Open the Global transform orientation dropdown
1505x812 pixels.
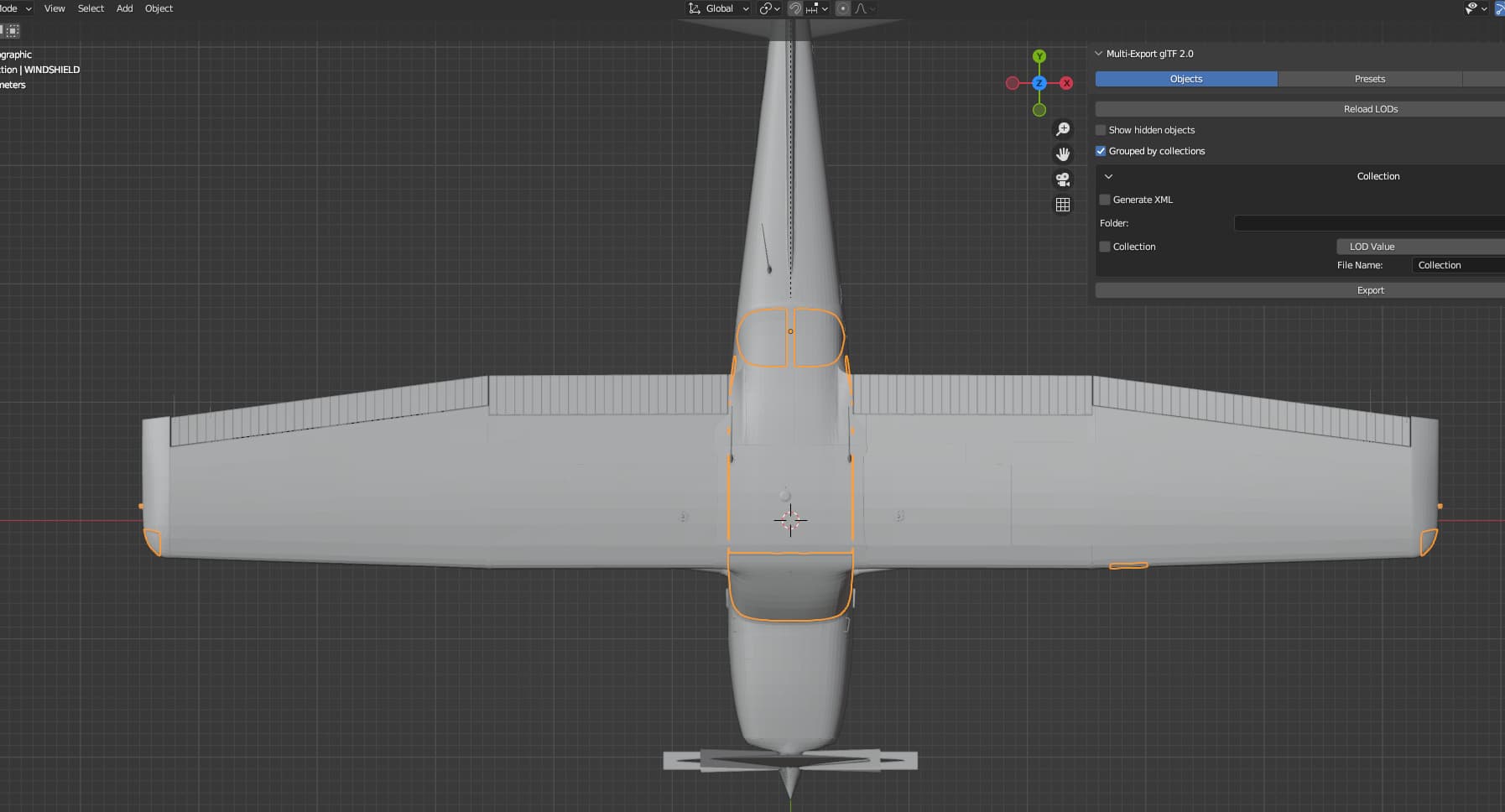coord(719,8)
